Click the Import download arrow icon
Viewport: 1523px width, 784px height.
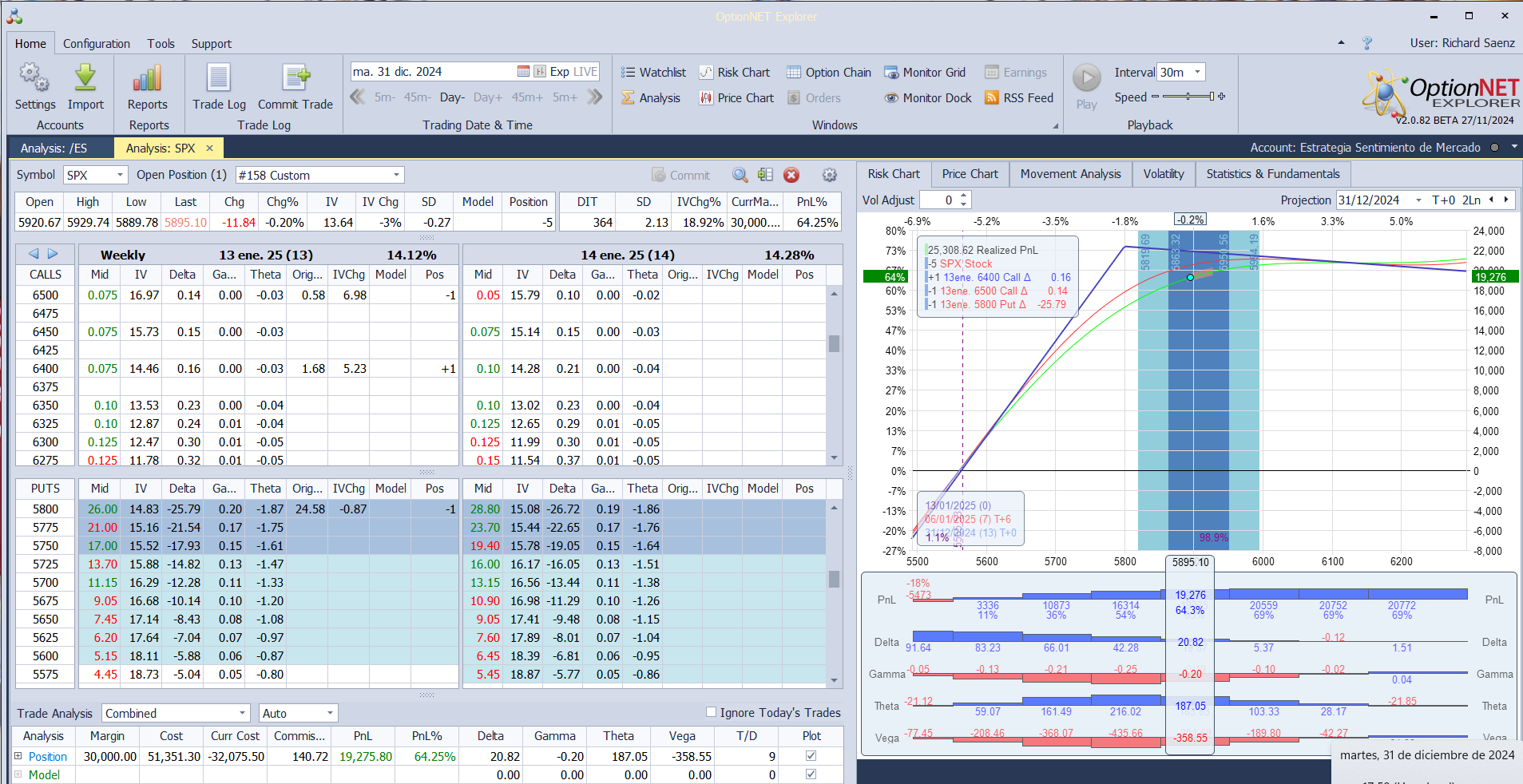tap(85, 78)
